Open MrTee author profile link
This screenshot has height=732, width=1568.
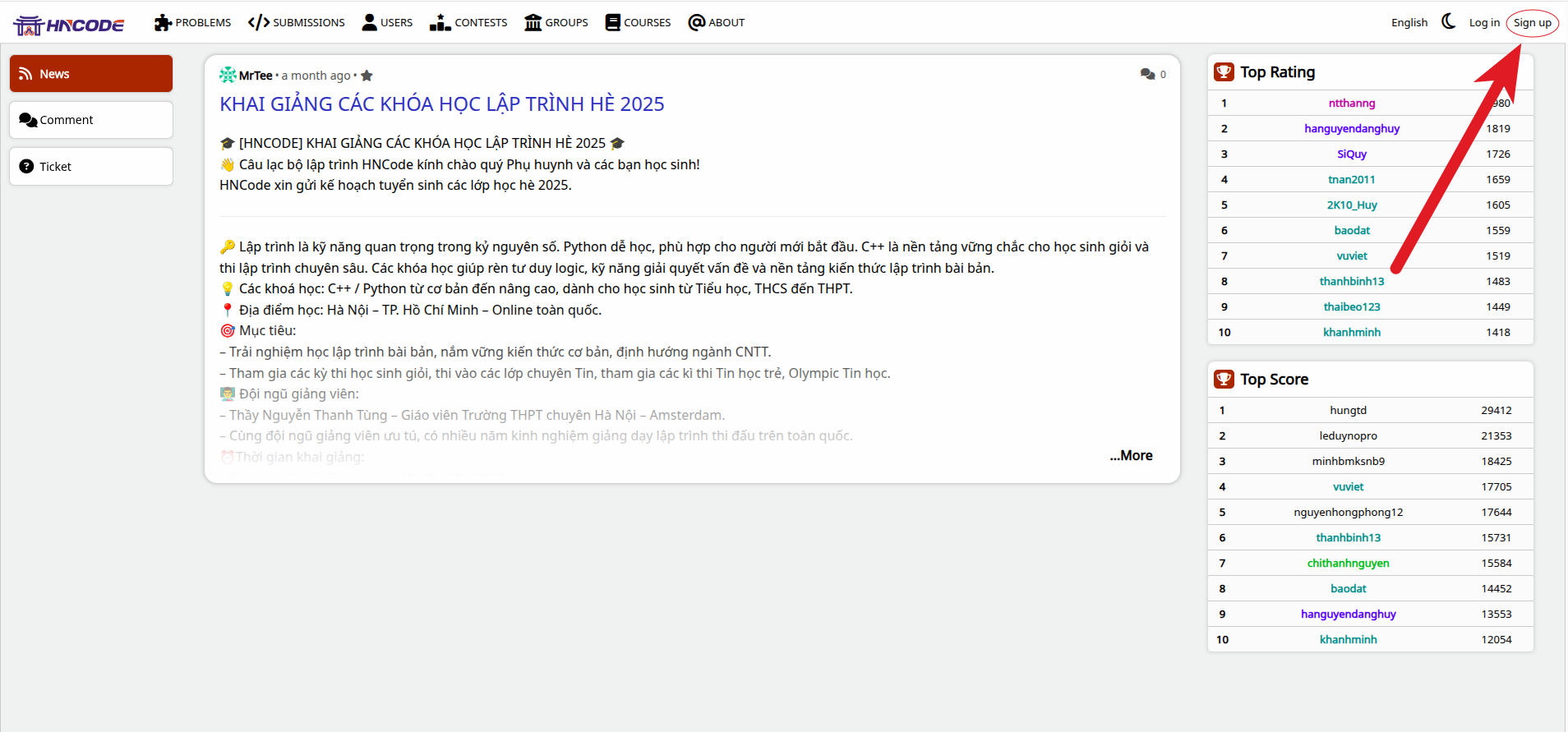[x=256, y=76]
